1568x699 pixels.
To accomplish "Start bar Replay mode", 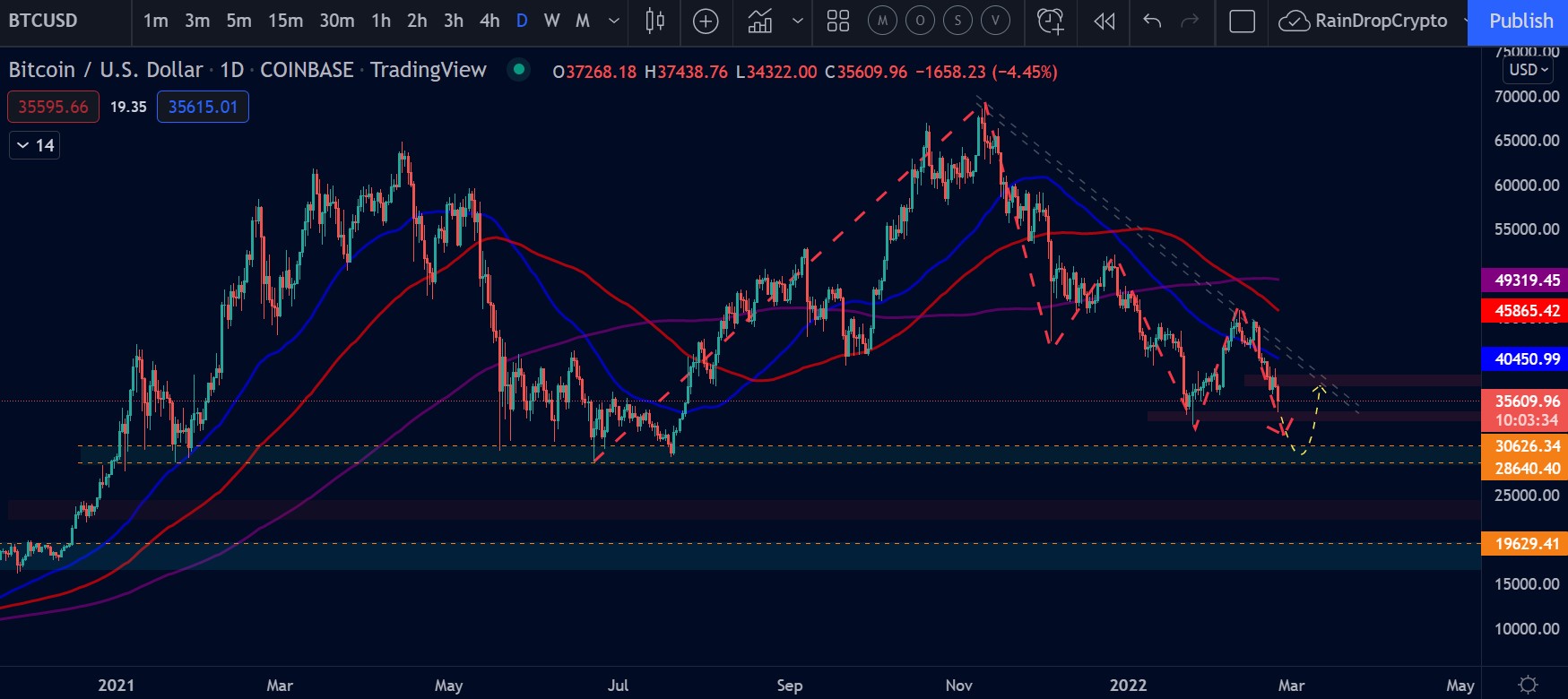I will click(1105, 21).
